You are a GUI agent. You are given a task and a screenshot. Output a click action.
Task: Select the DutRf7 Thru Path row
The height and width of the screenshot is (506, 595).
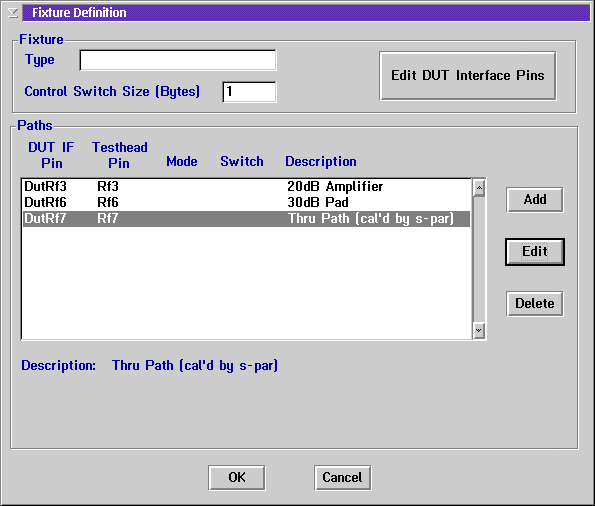coord(247,219)
